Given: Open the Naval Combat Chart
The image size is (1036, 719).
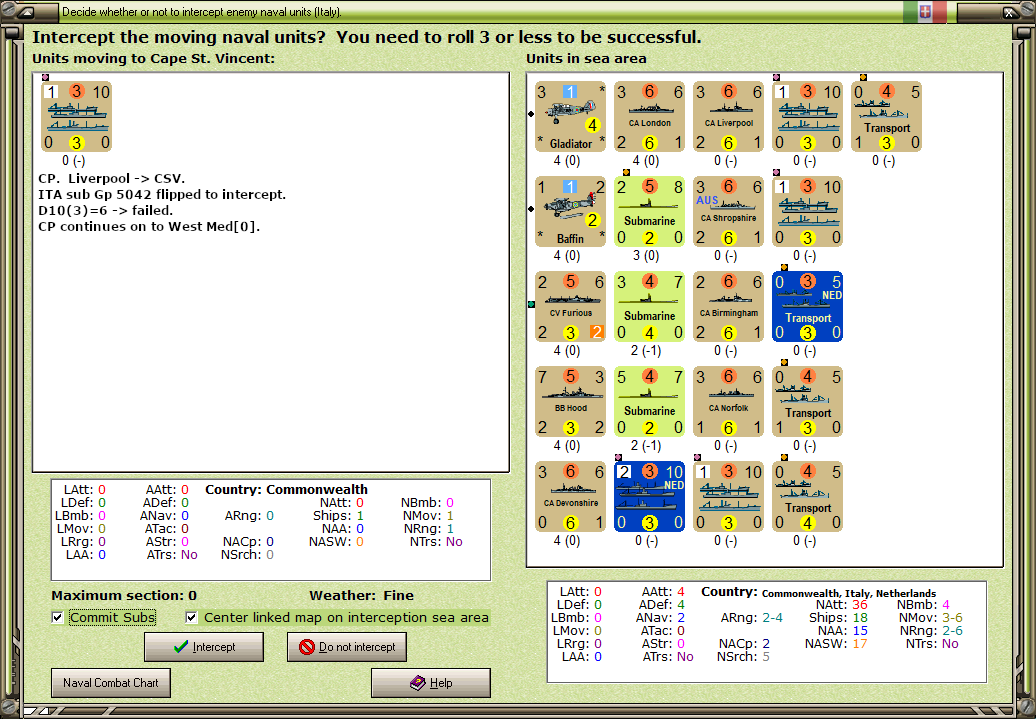Looking at the screenshot, I should point(111,683).
